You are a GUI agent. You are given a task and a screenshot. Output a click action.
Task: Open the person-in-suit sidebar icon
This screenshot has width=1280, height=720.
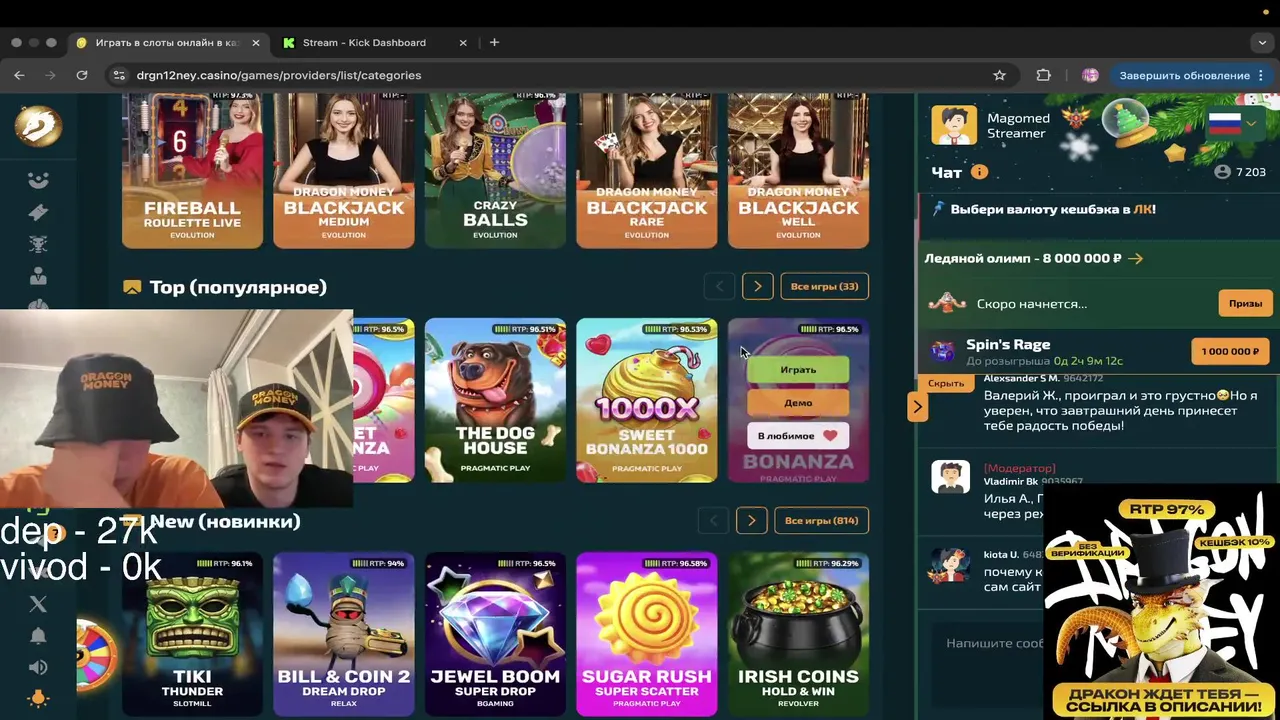pos(38,276)
